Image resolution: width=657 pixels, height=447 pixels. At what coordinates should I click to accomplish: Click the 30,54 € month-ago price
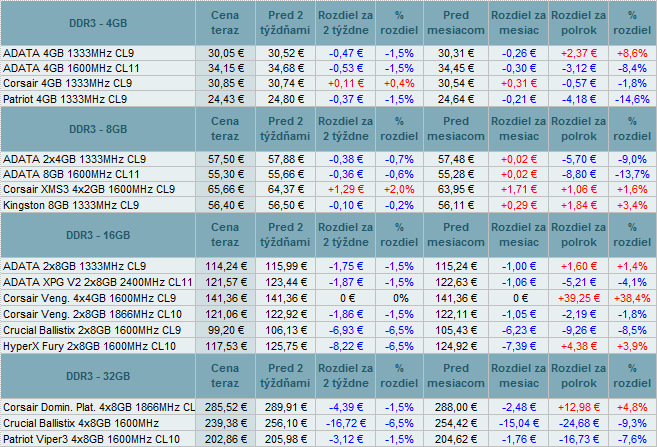[x=456, y=83]
